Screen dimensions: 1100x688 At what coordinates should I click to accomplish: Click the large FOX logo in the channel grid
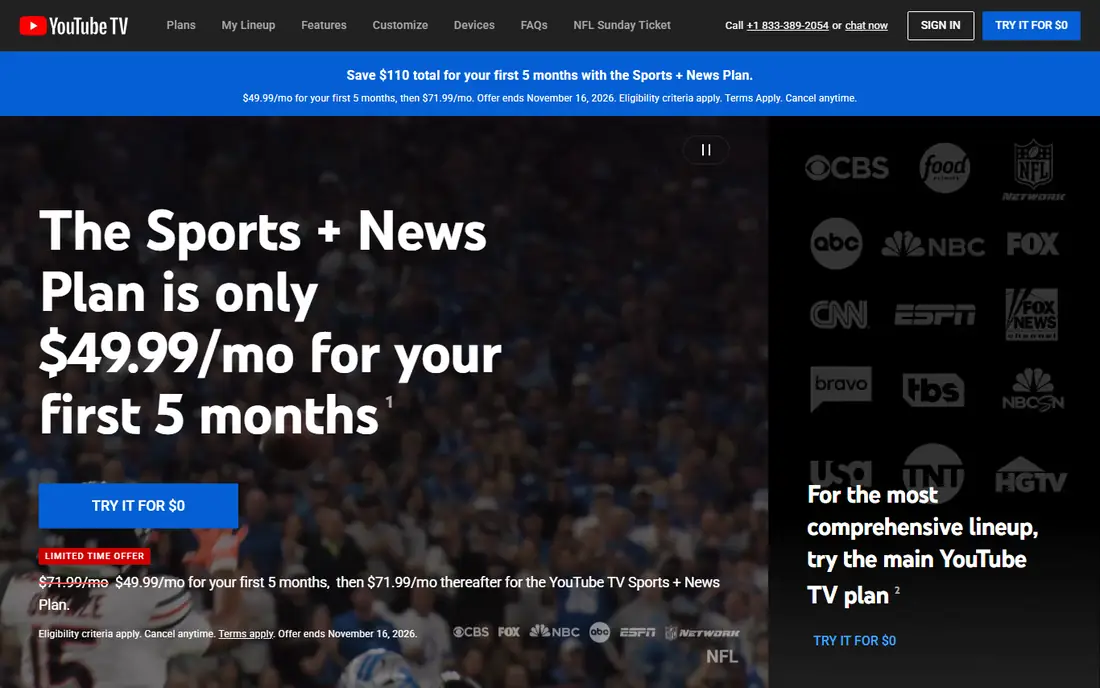[x=1033, y=243]
